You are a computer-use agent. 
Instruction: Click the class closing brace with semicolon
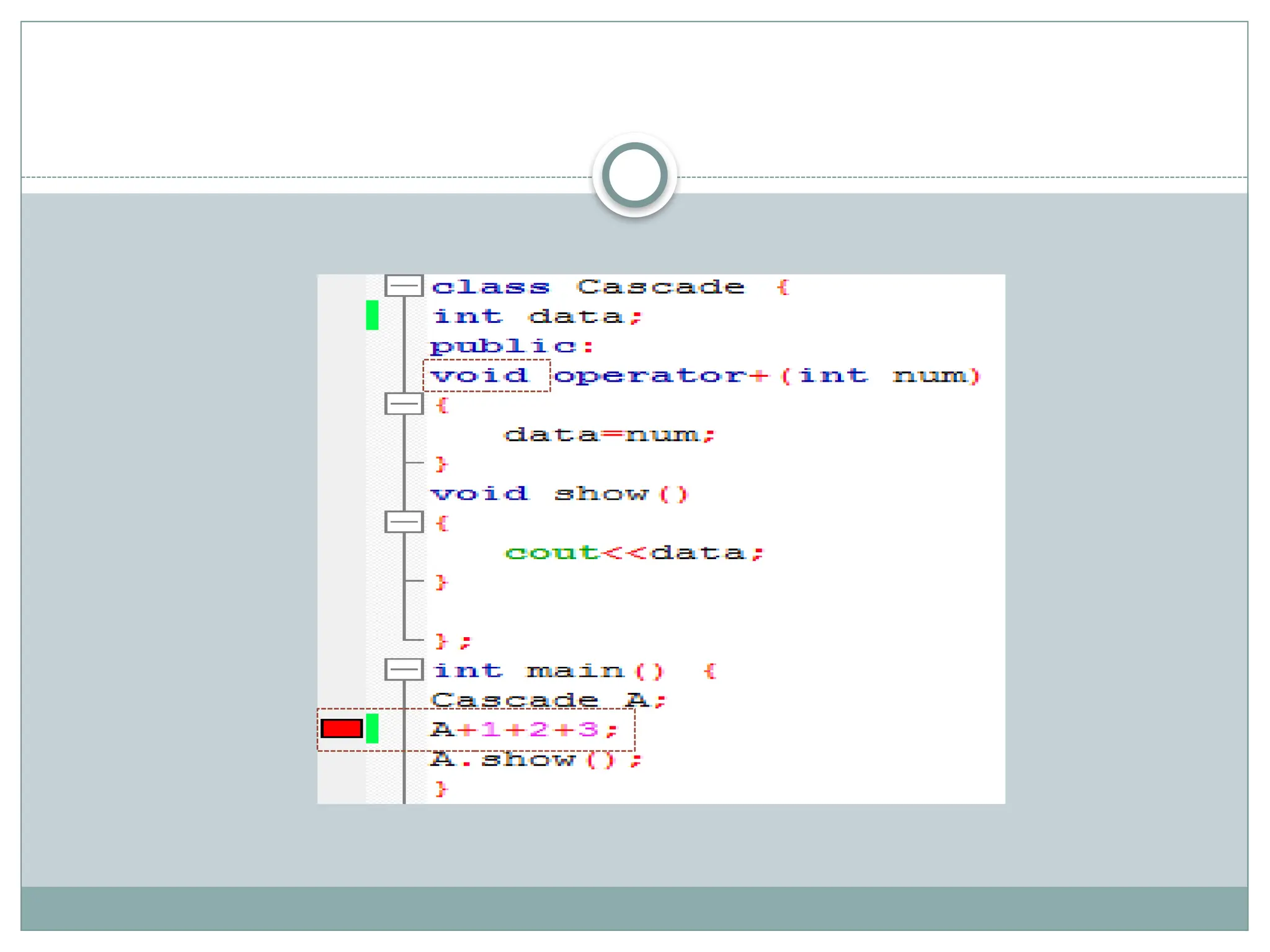coord(453,641)
